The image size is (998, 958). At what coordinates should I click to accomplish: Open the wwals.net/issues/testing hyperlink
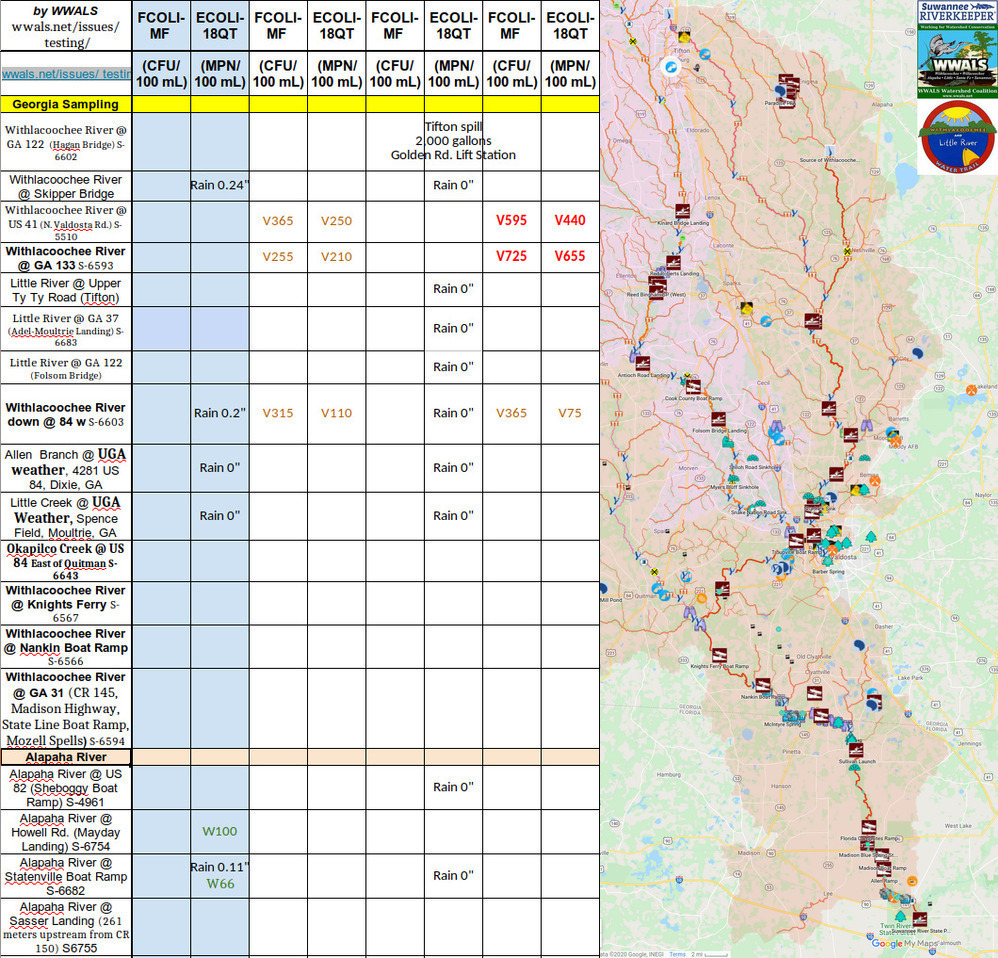[66, 74]
